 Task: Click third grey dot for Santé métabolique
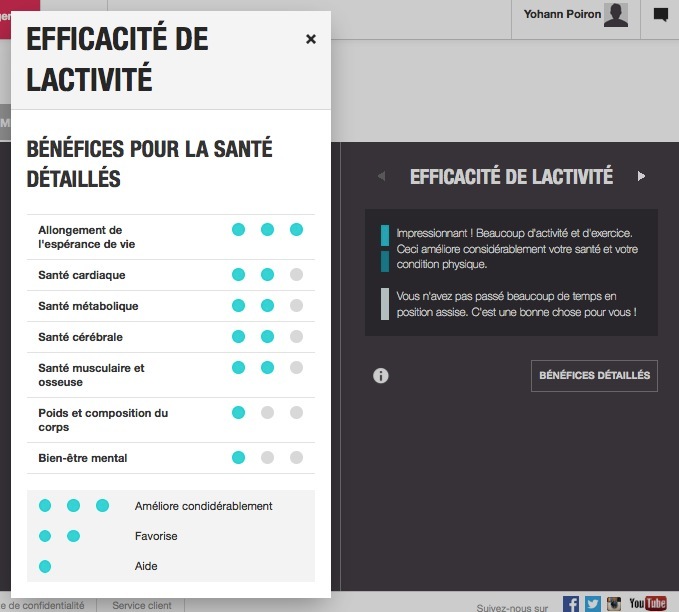coord(296,306)
